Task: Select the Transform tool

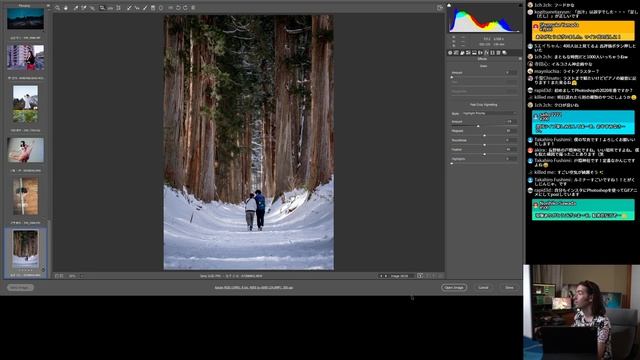Action: [118, 8]
